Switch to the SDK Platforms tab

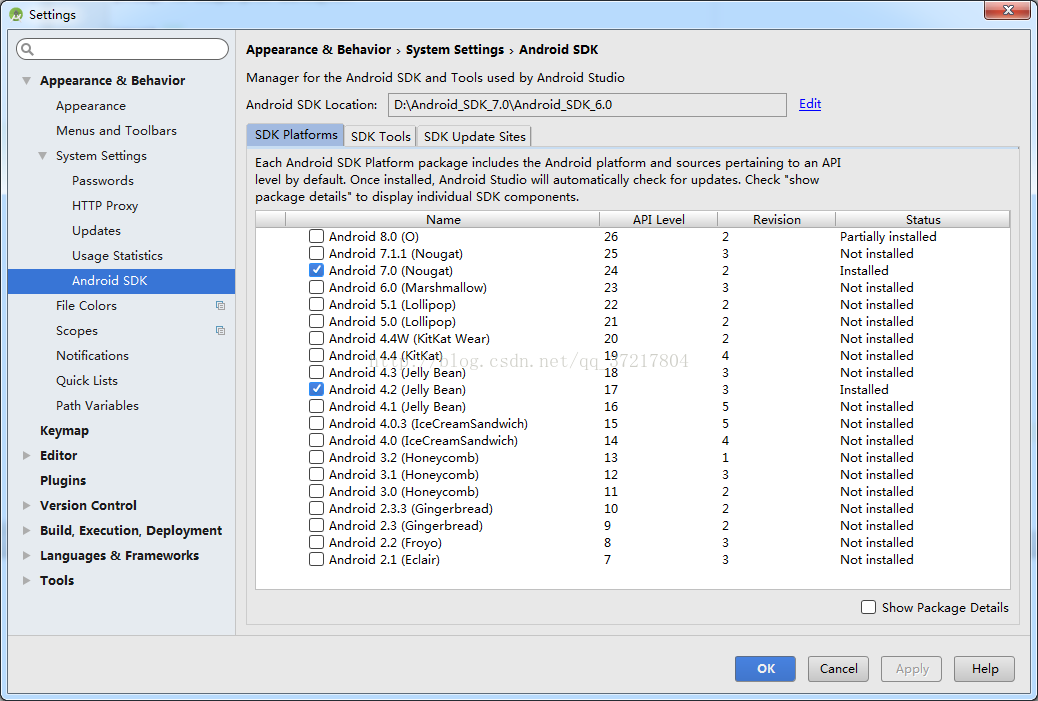295,135
